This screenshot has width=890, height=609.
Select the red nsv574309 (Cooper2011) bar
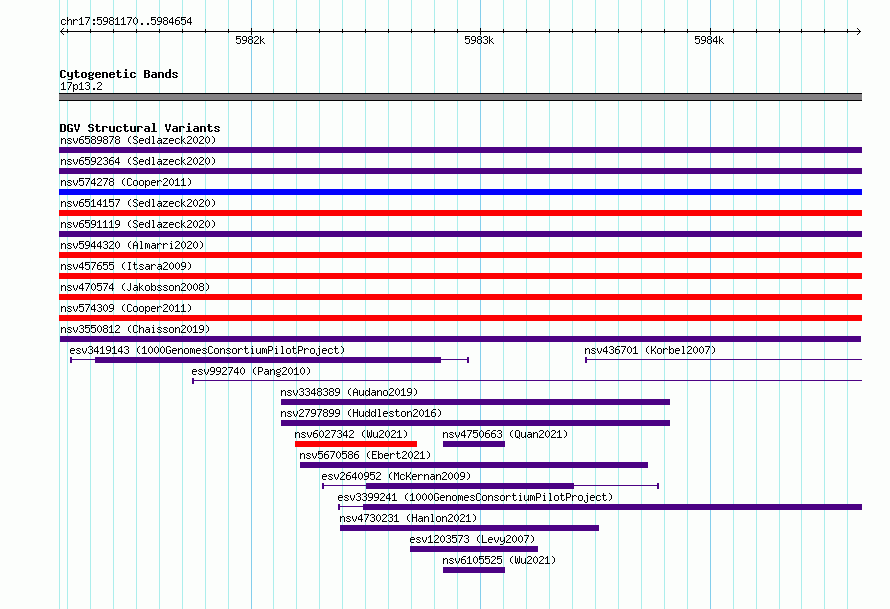[x=460, y=318]
